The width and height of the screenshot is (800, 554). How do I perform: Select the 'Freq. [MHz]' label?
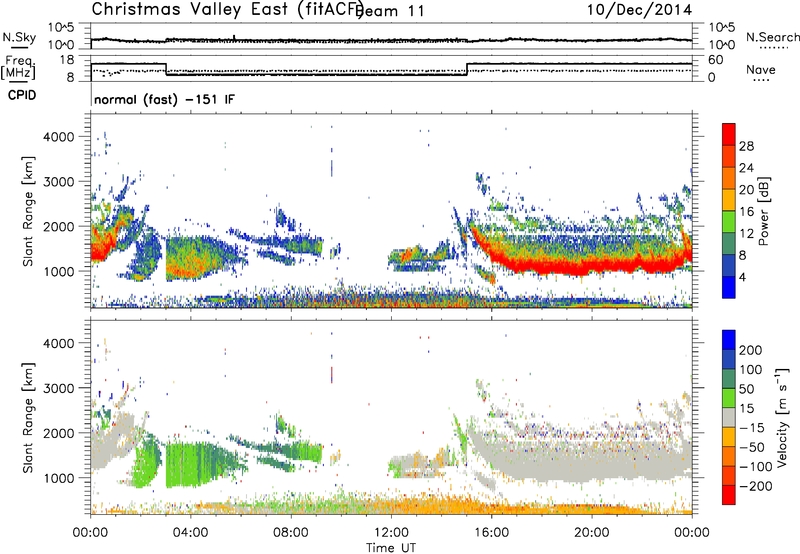coord(19,67)
